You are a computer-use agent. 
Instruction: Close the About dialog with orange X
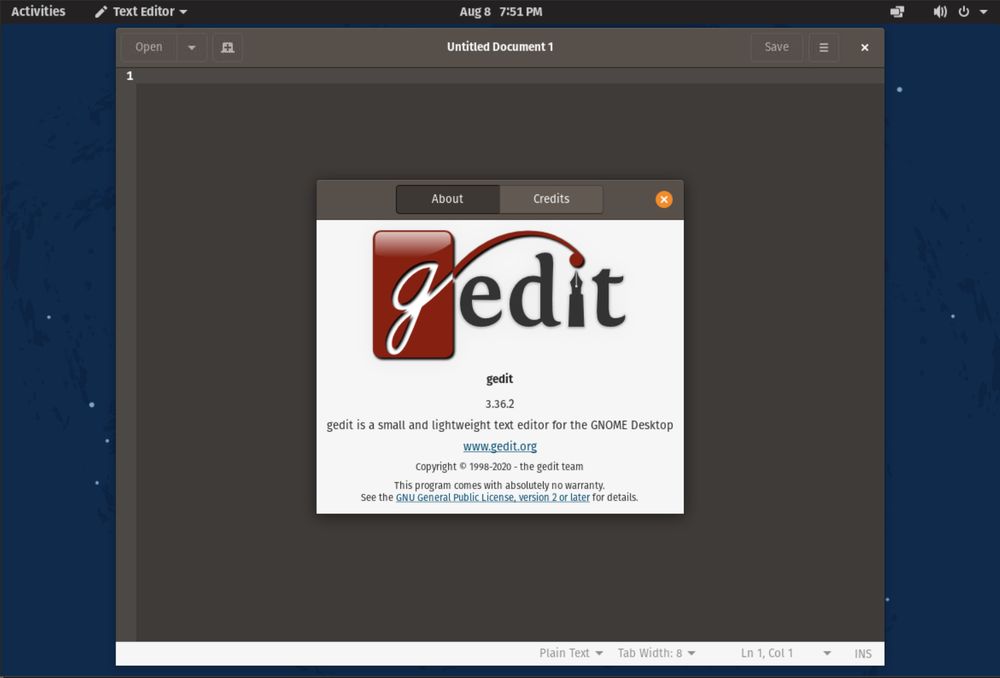[x=664, y=200]
